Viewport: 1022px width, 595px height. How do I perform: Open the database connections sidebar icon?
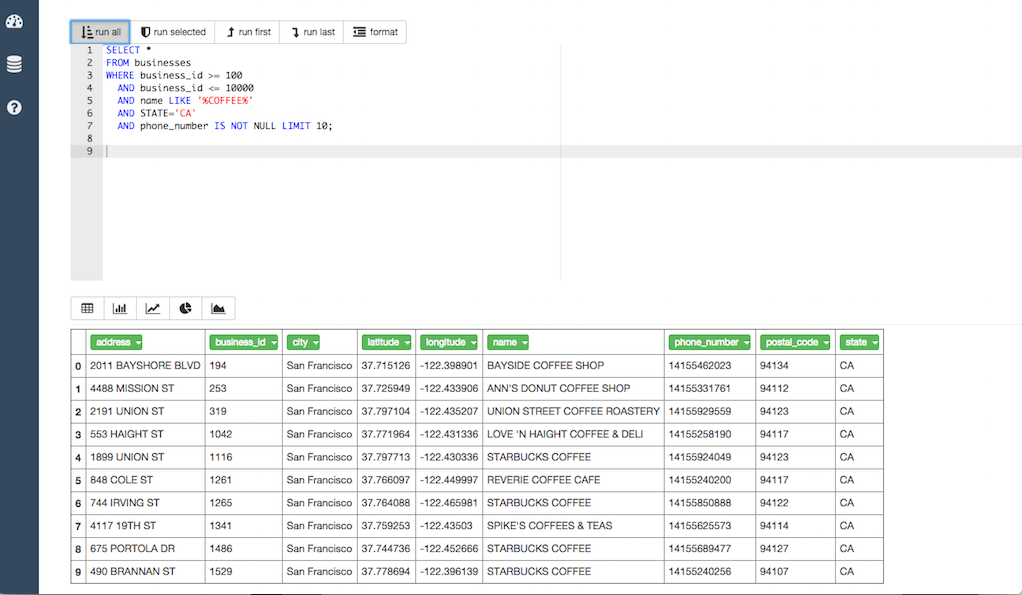pos(14,63)
